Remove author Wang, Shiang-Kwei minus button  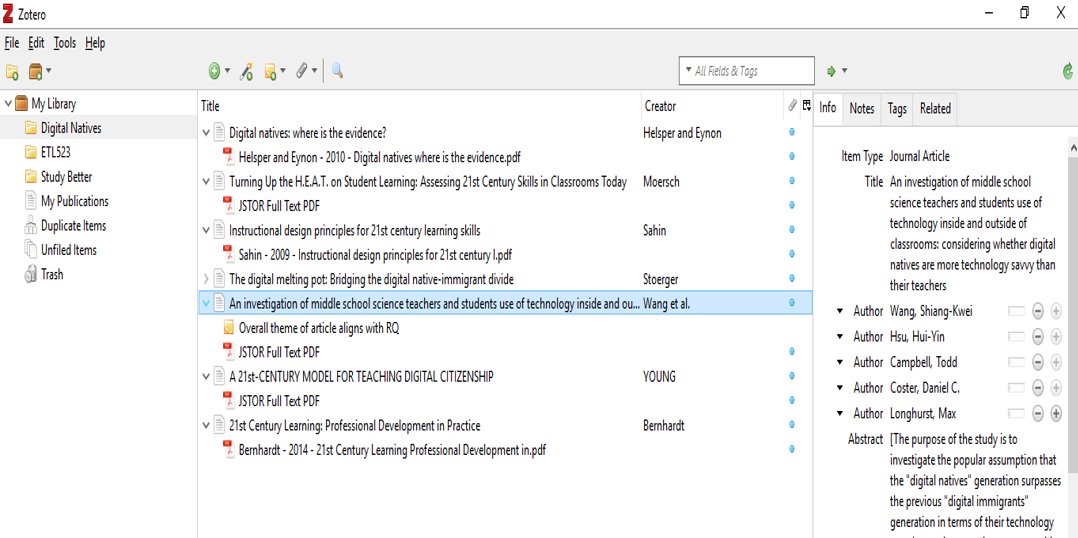[1037, 311]
